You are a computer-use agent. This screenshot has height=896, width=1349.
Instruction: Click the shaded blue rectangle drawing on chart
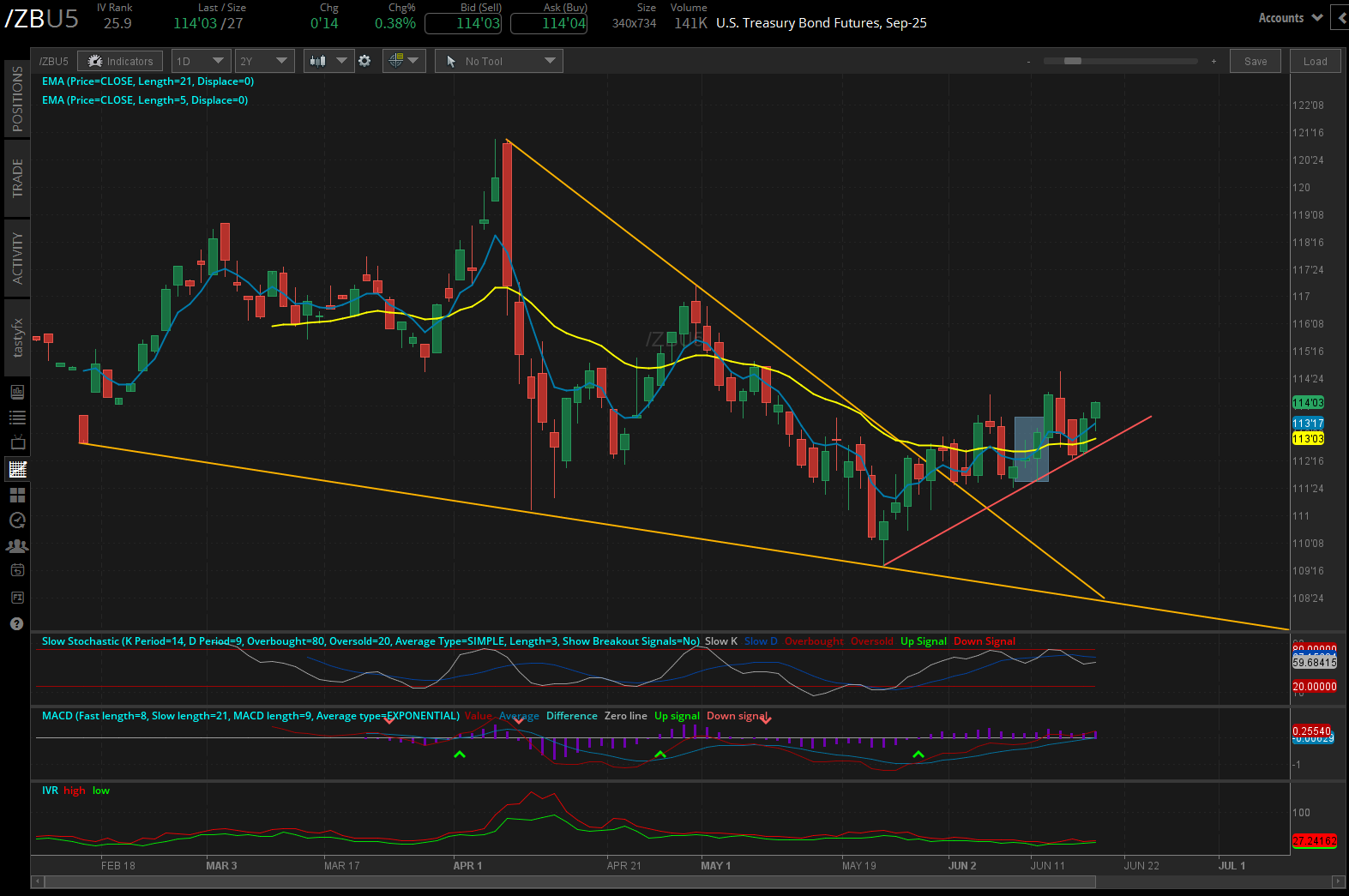point(1031,448)
